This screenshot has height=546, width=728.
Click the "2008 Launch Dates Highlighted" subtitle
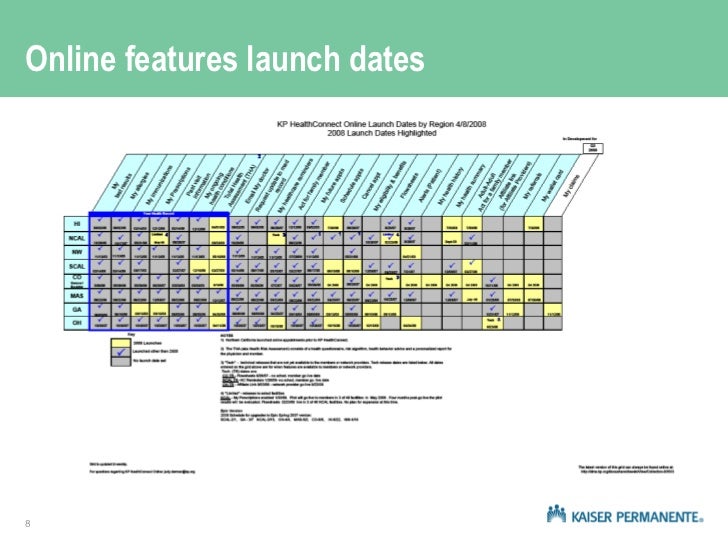[381, 133]
